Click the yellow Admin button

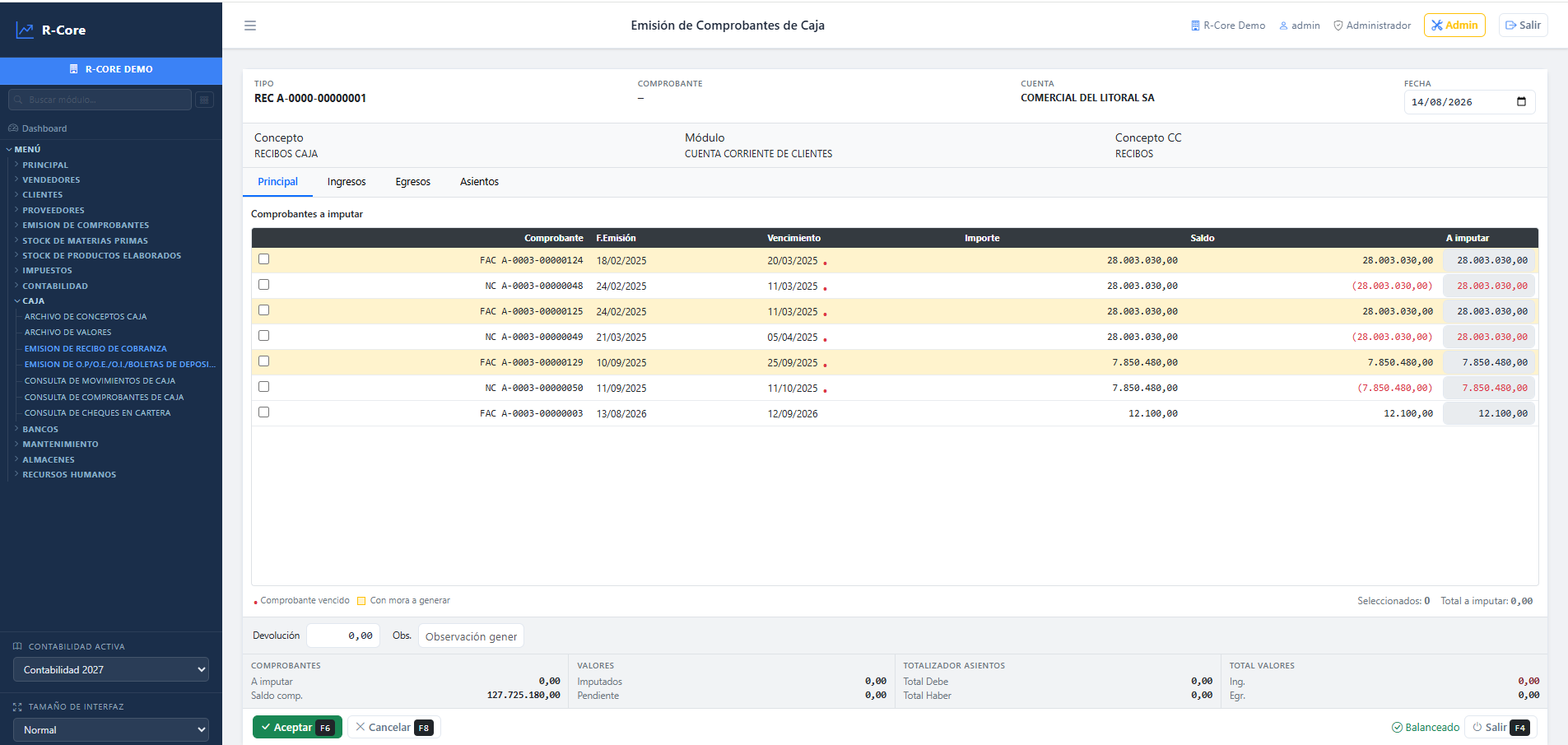pos(1454,26)
